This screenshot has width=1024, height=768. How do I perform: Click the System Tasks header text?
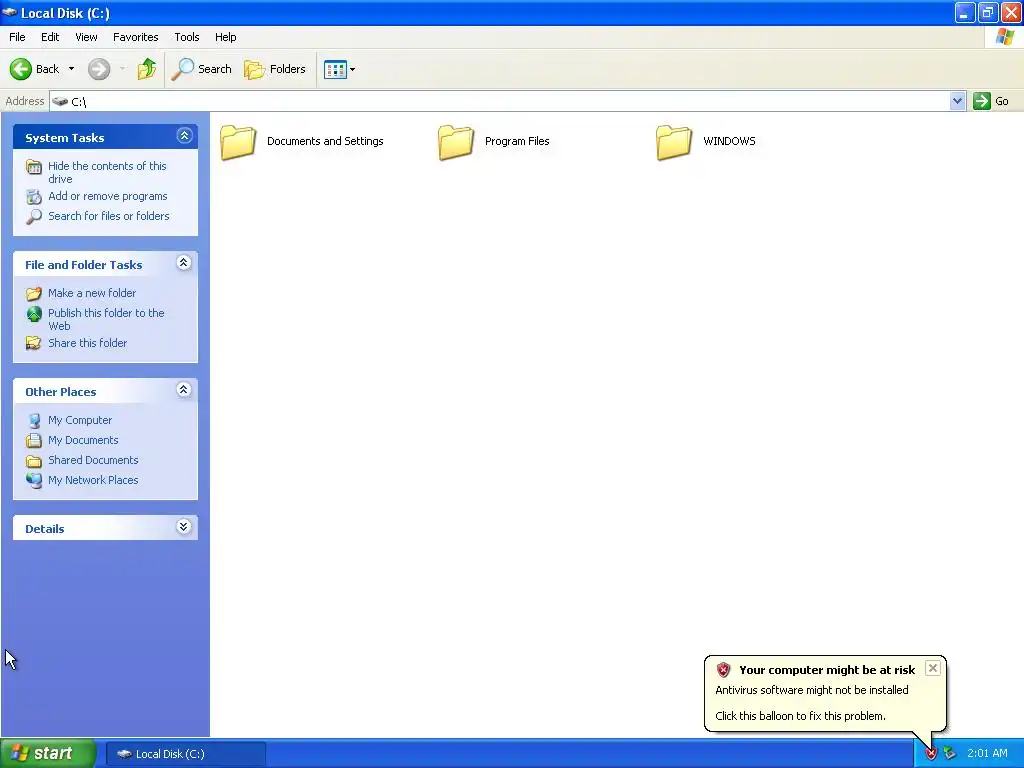pyautogui.click(x=65, y=138)
